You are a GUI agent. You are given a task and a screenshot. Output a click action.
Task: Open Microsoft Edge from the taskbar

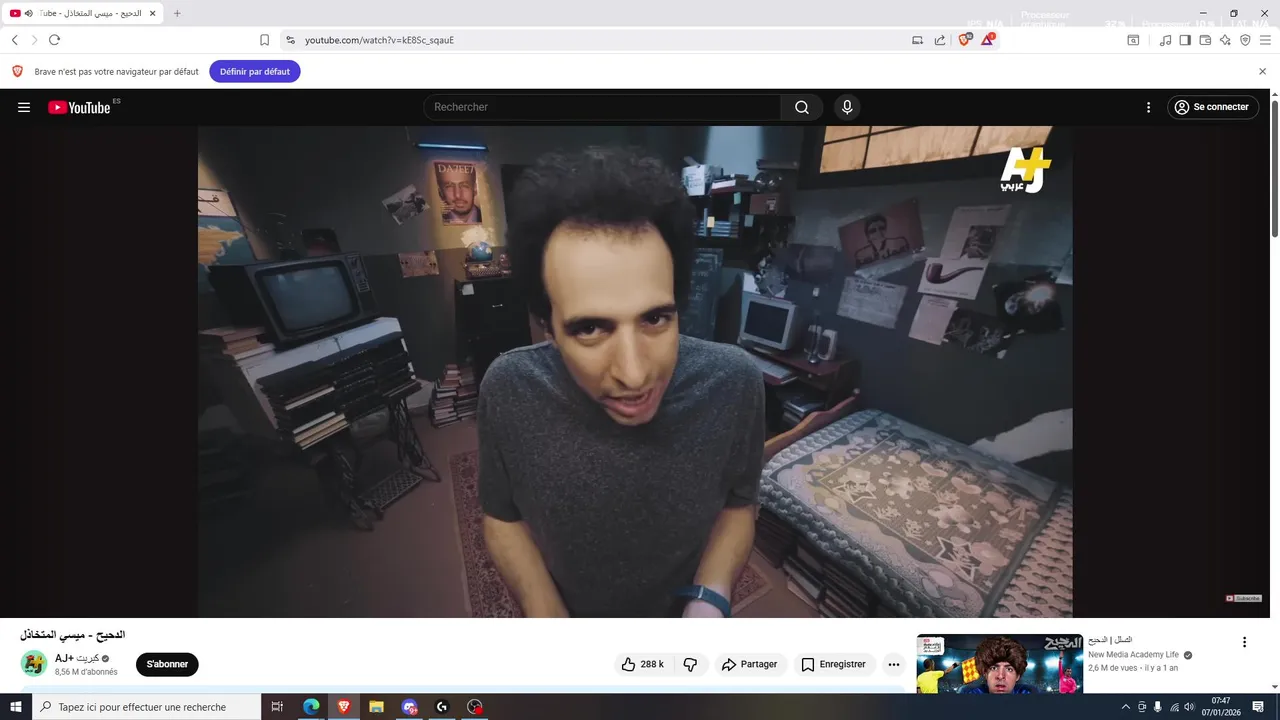(311, 707)
